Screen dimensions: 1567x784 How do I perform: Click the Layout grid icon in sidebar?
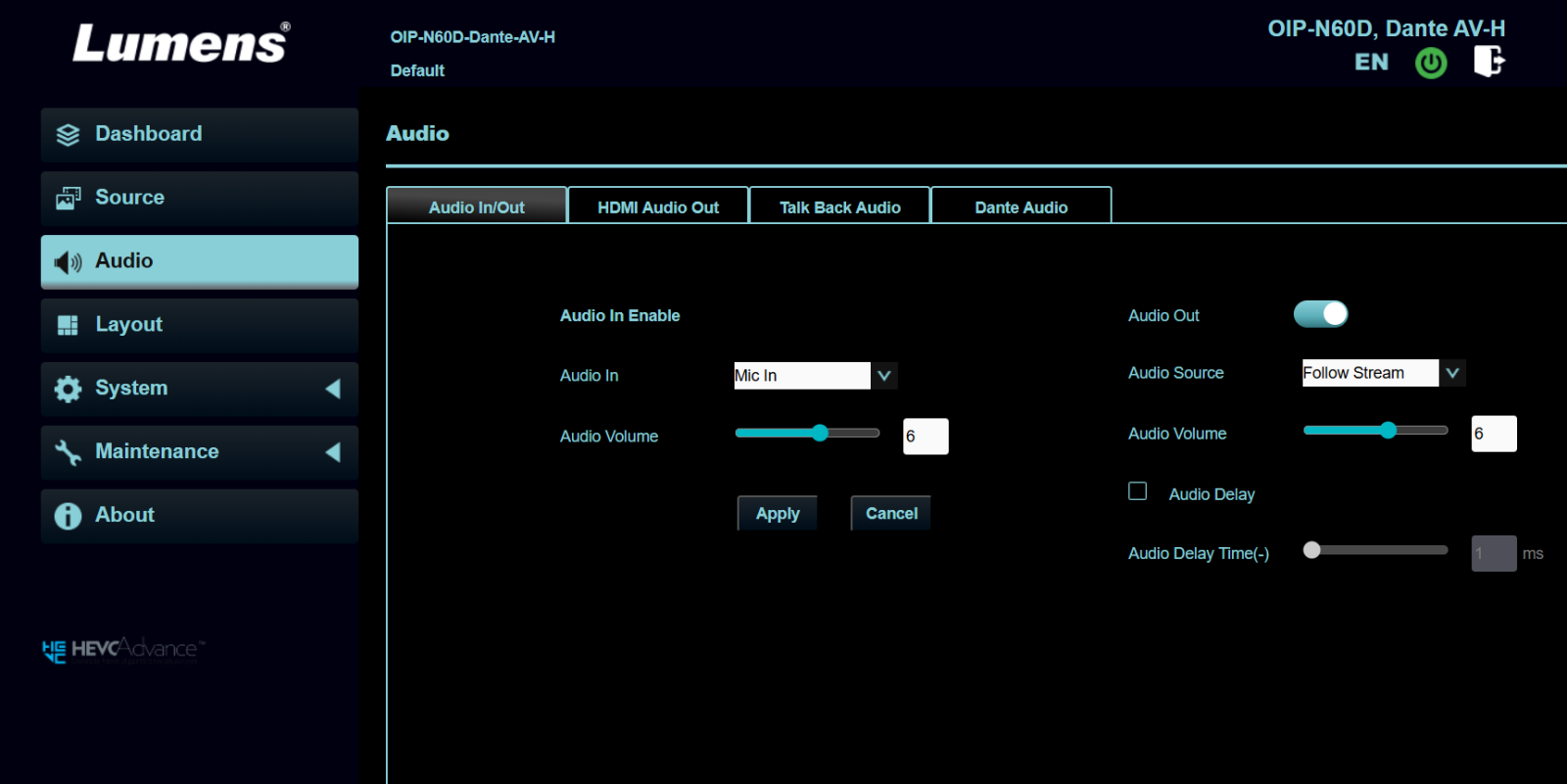click(x=68, y=326)
